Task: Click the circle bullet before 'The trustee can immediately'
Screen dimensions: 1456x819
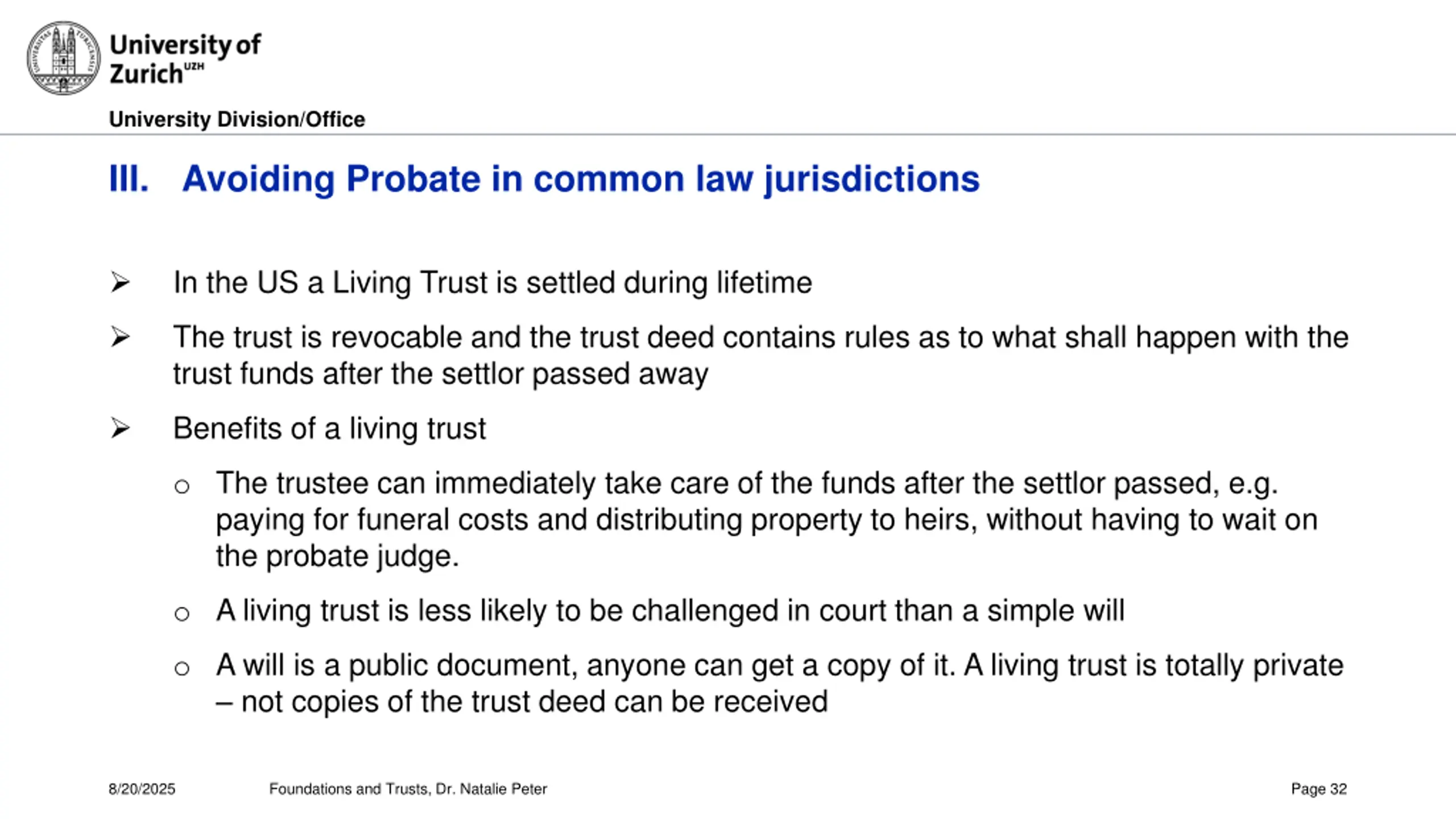Action: tap(182, 487)
